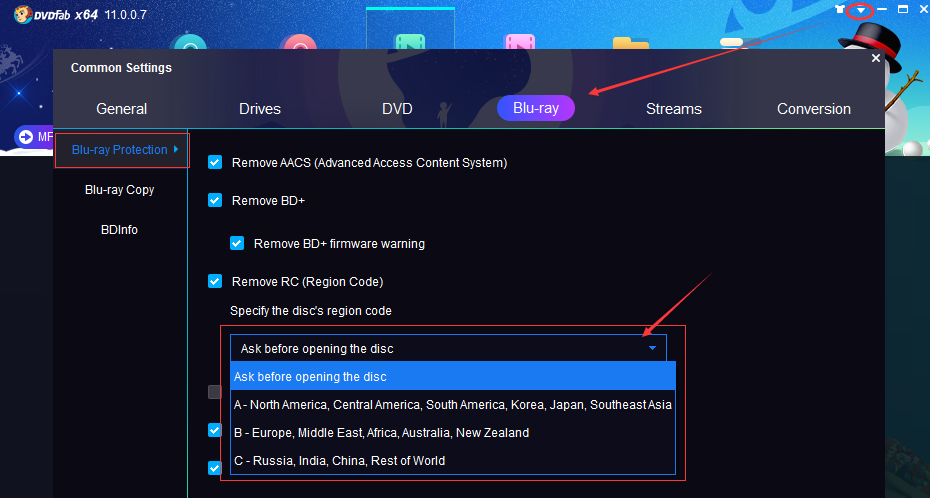Open Blu-ray Copy settings section
Screen dimensions: 930x498
[119, 190]
